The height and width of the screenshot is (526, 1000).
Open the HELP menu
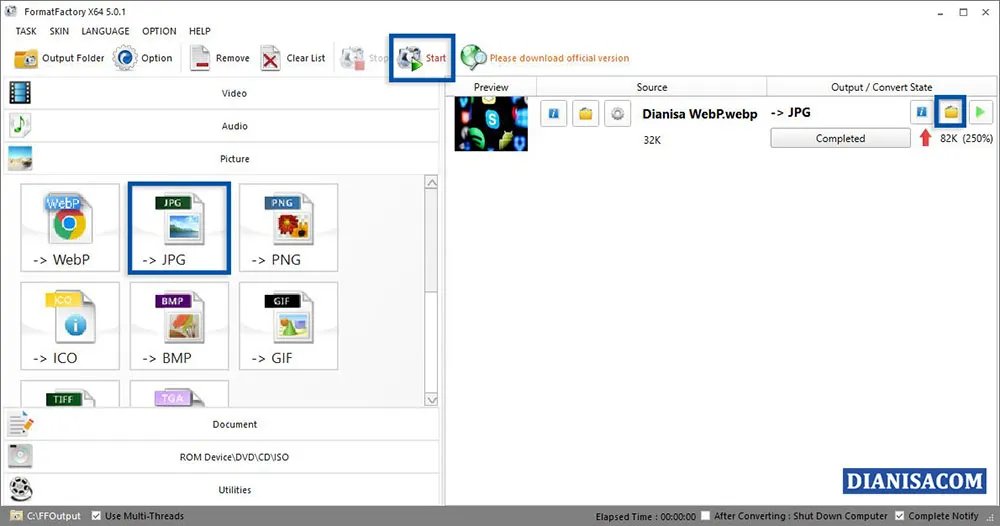point(200,31)
